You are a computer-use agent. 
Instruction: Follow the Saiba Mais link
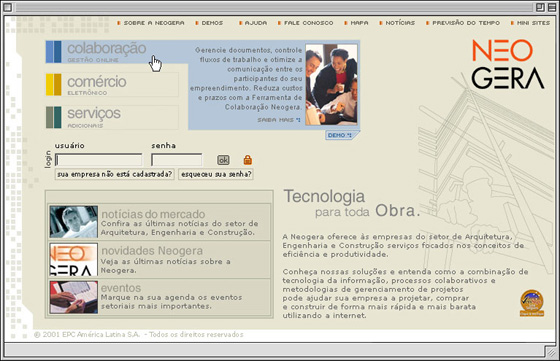[x=279, y=120]
